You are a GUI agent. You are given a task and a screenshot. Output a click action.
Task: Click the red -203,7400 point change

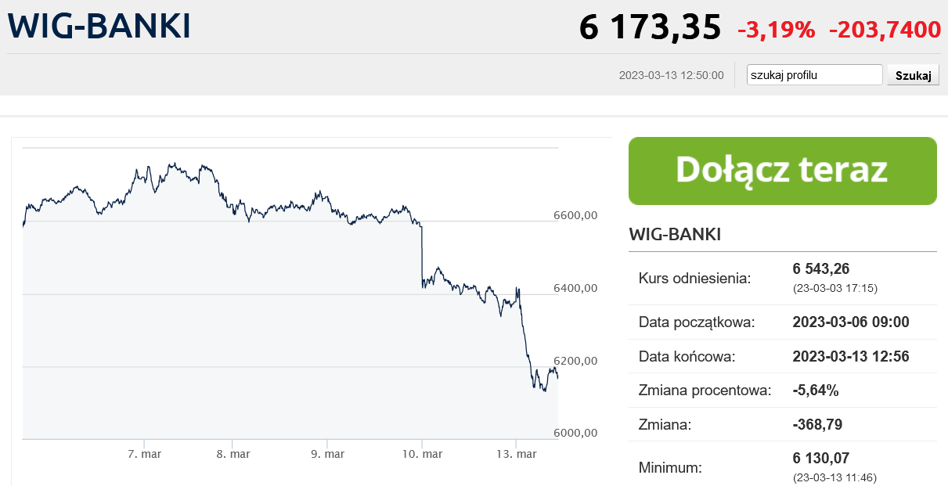tap(885, 30)
